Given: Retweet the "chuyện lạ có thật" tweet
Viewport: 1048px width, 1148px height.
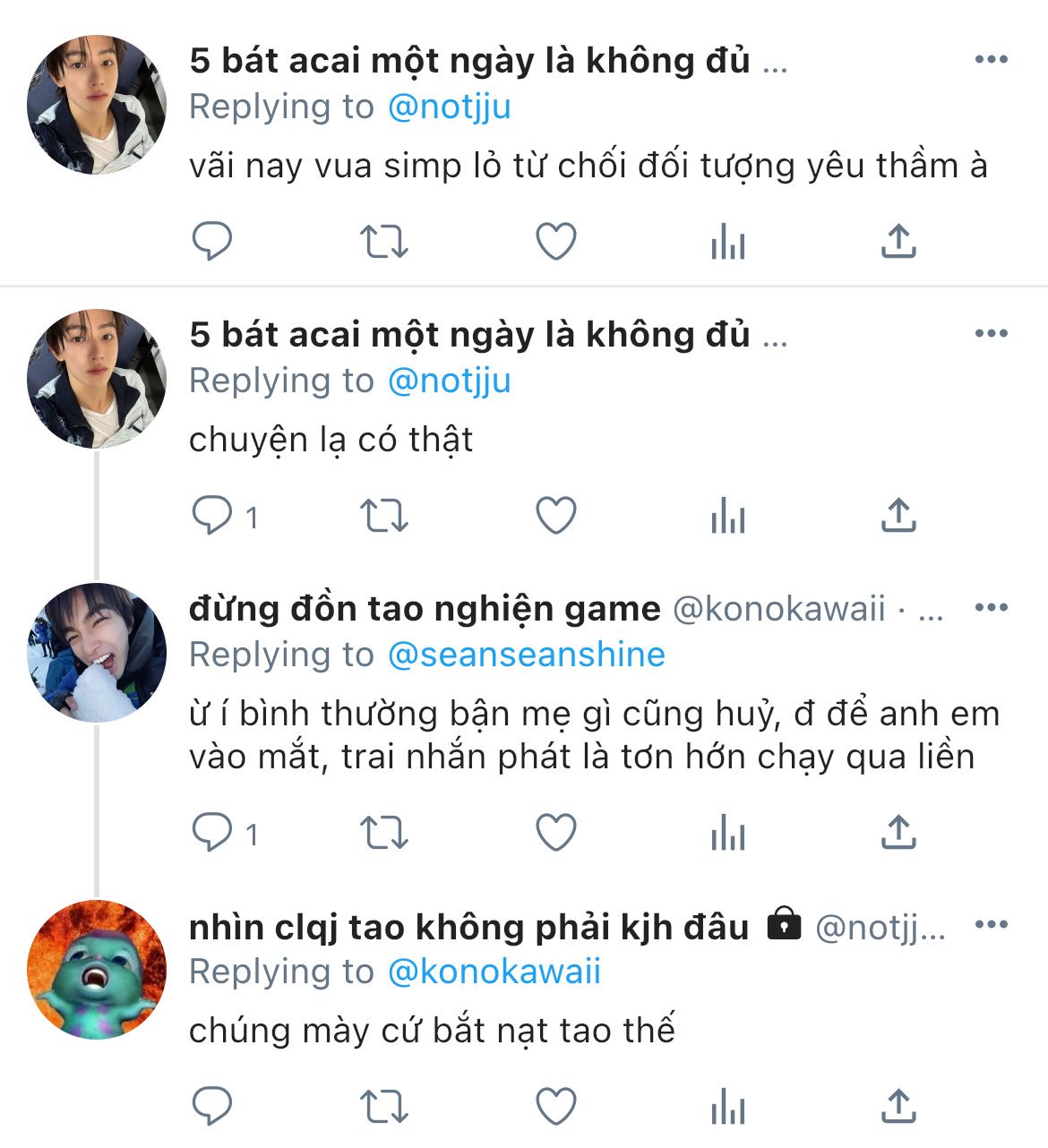Looking at the screenshot, I should click(383, 516).
